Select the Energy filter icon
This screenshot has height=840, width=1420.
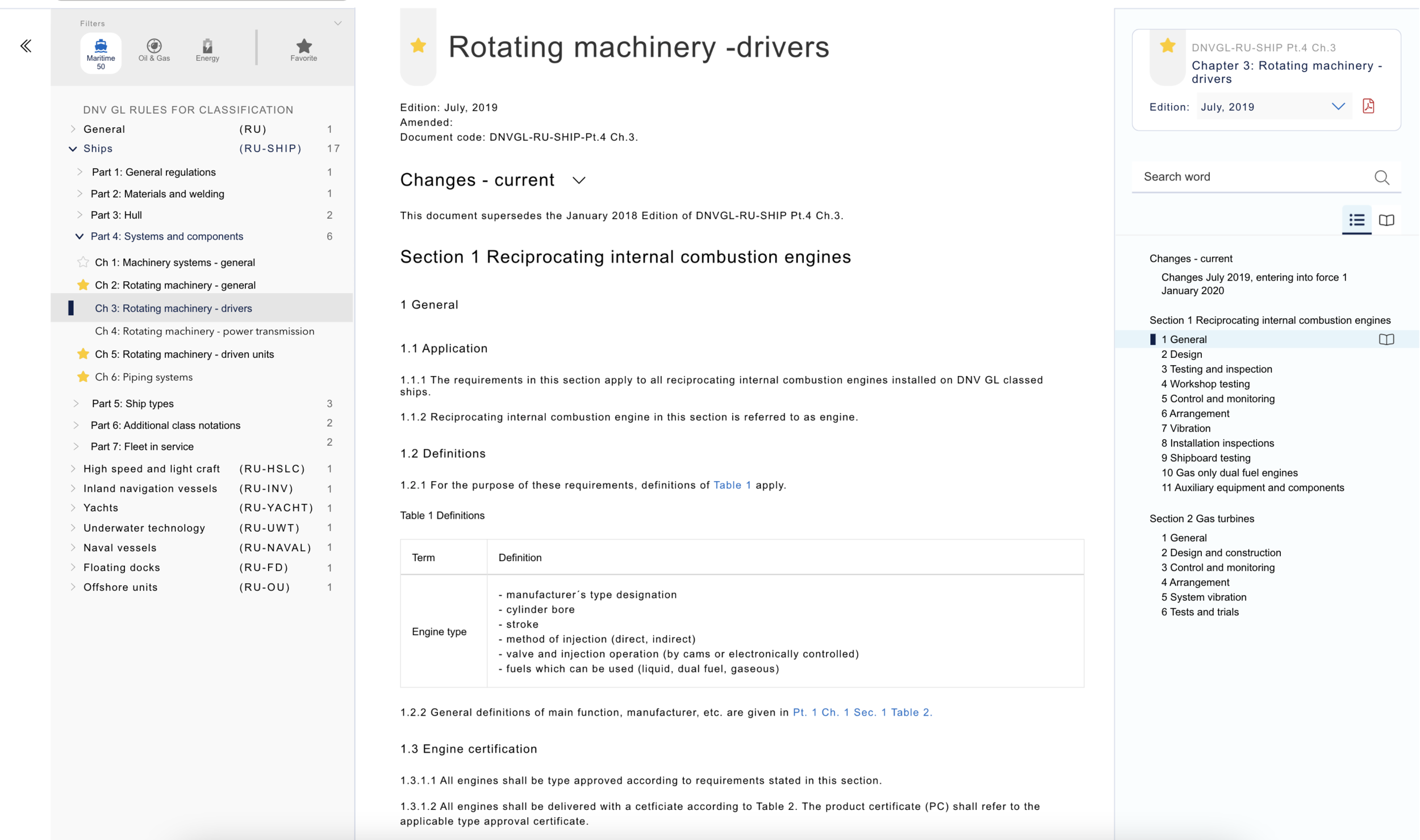tap(207, 50)
